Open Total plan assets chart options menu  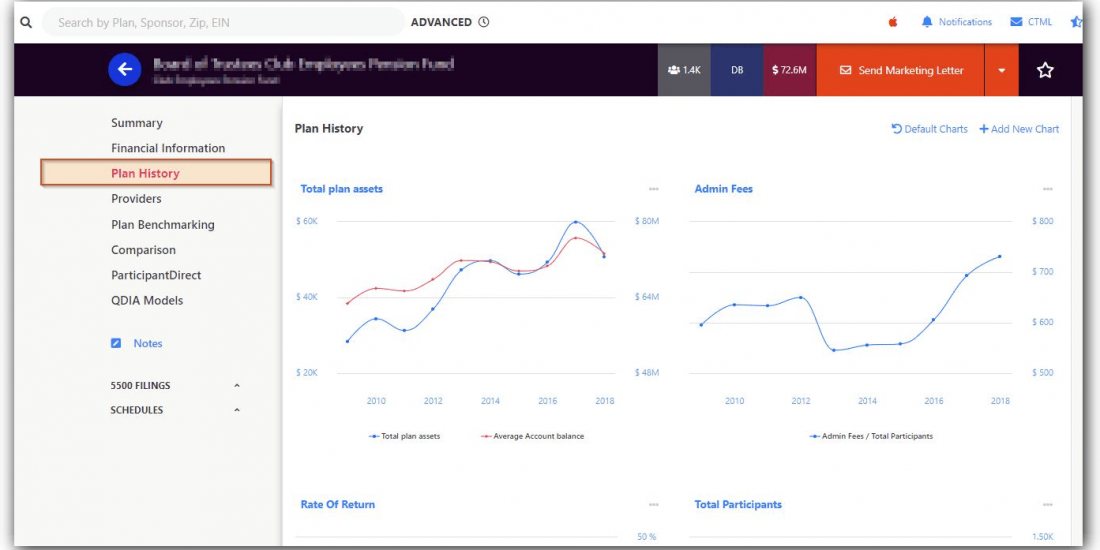pos(653,189)
